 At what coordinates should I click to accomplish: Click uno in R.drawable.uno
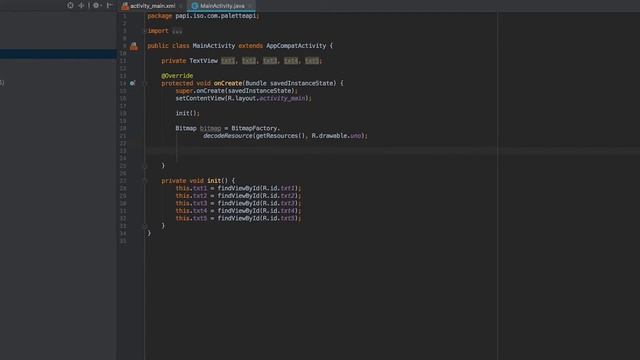(356, 136)
